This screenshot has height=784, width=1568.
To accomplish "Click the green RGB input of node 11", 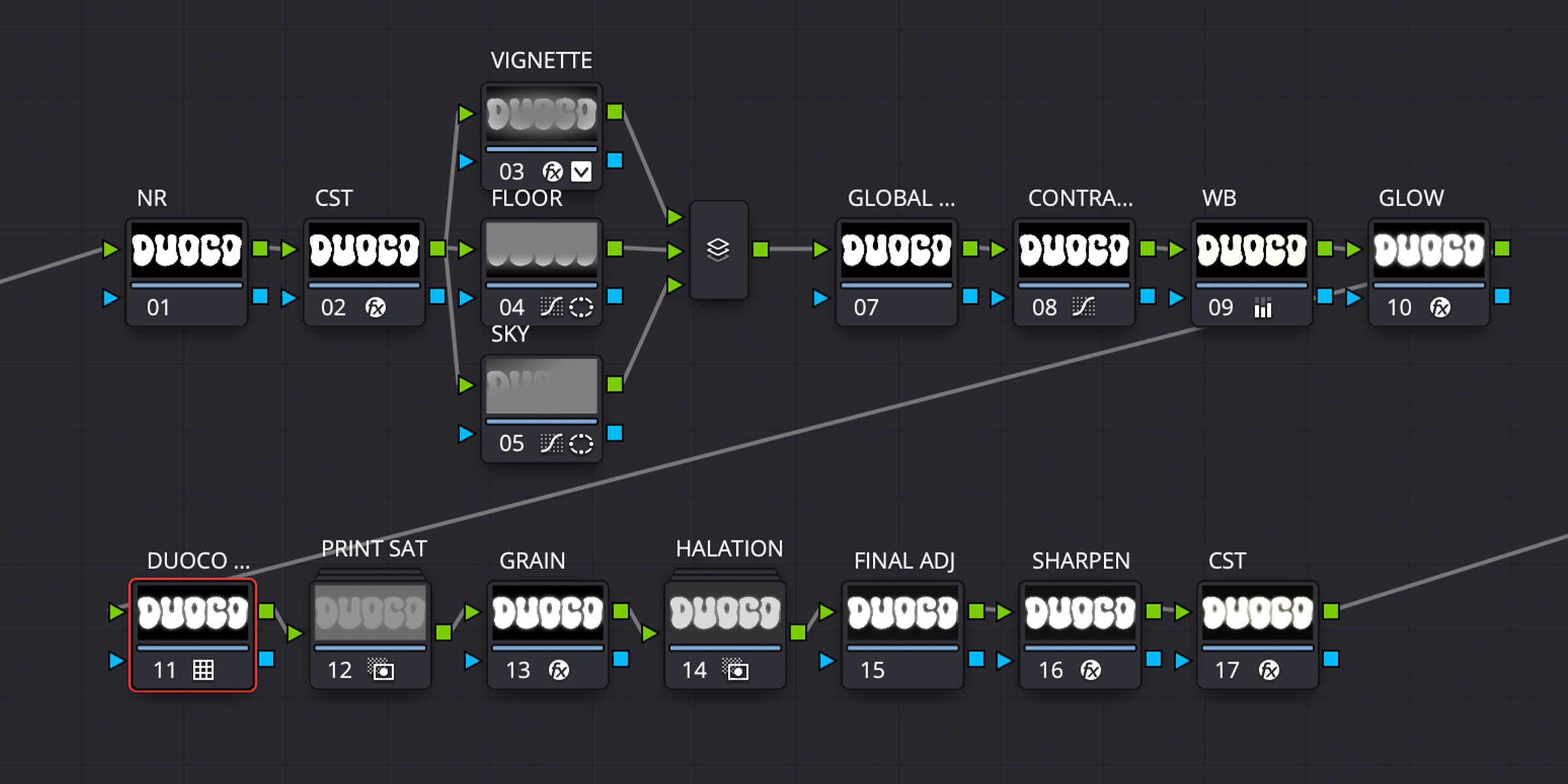I will (116, 612).
